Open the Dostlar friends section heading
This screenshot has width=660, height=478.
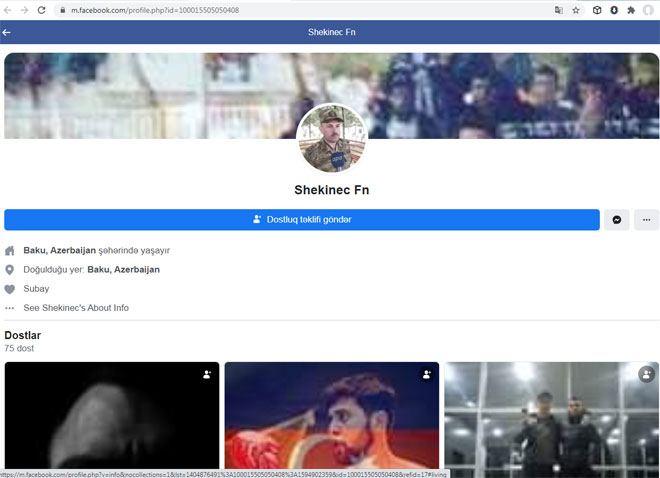tap(23, 335)
